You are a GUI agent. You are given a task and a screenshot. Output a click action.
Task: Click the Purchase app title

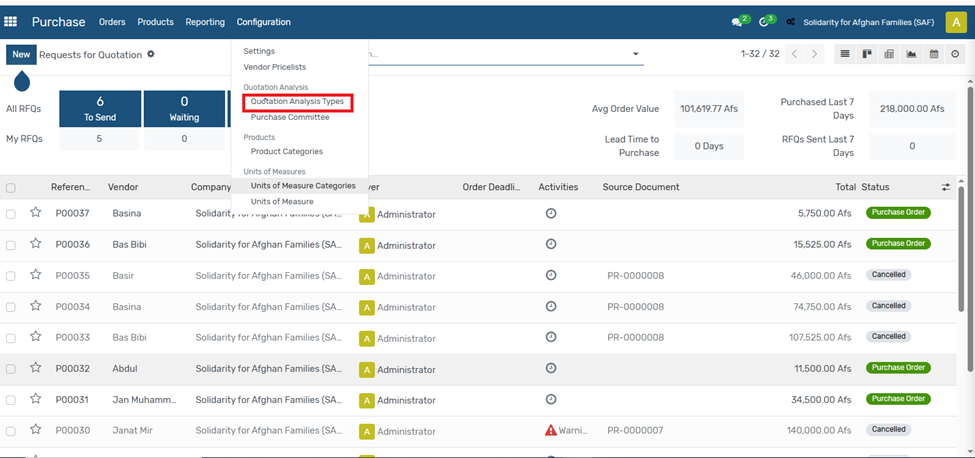coord(58,22)
